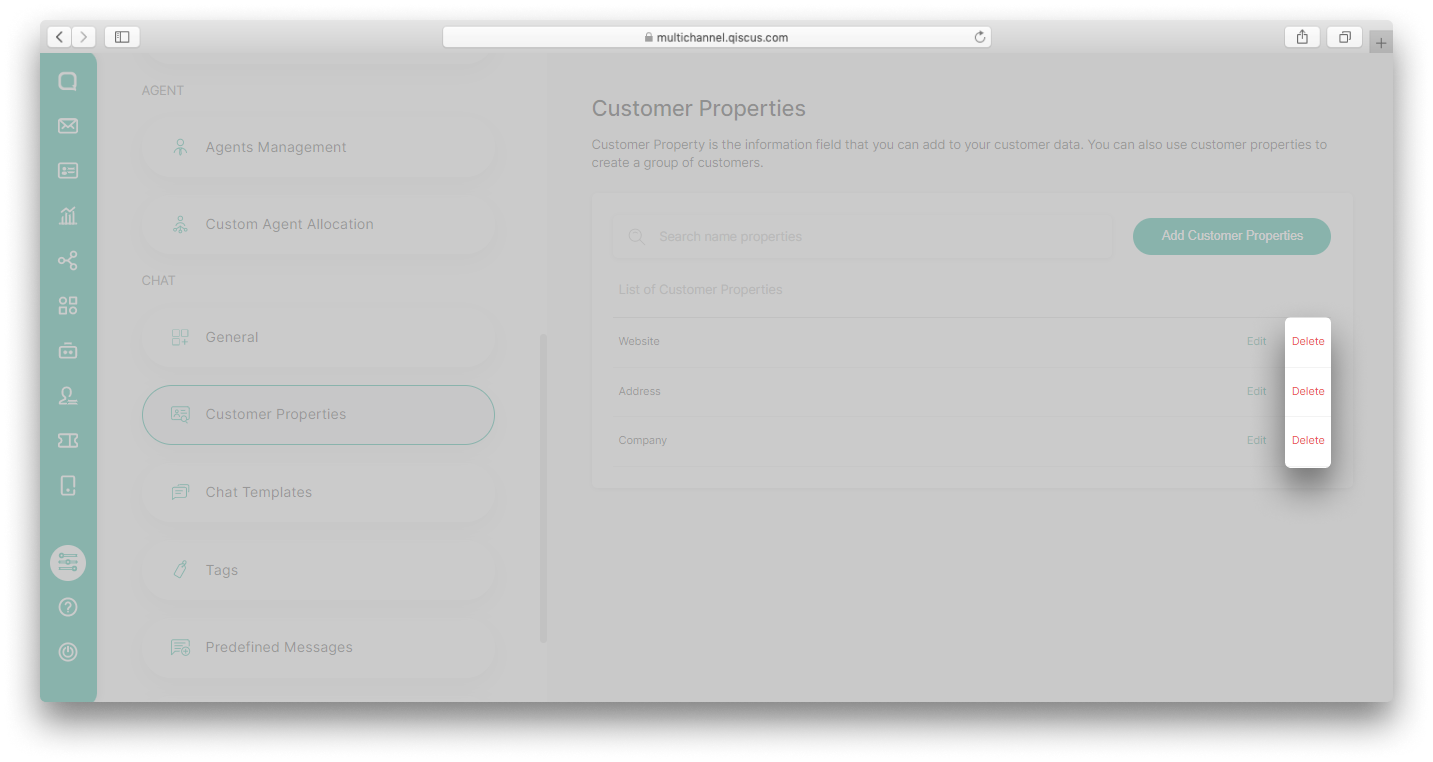Open the chat inbox icon in sidebar
This screenshot has height=762, width=1433.
pos(68,81)
